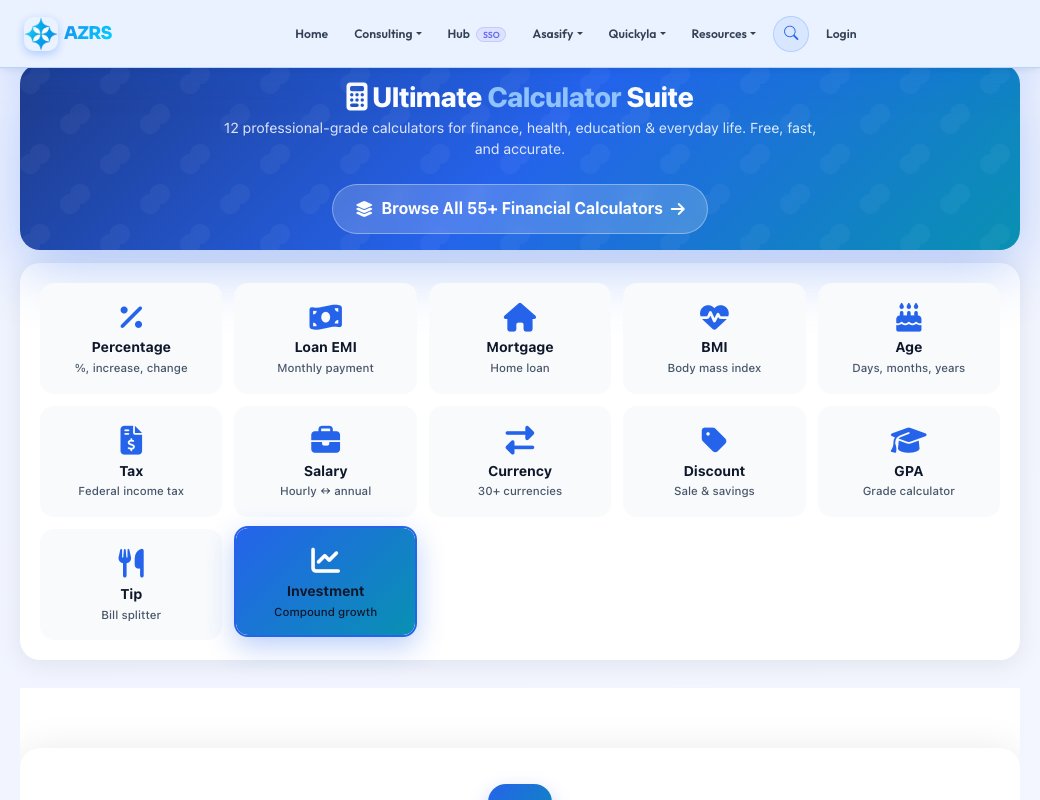The width and height of the screenshot is (1040, 800).
Task: Click the Login link
Action: (x=841, y=34)
